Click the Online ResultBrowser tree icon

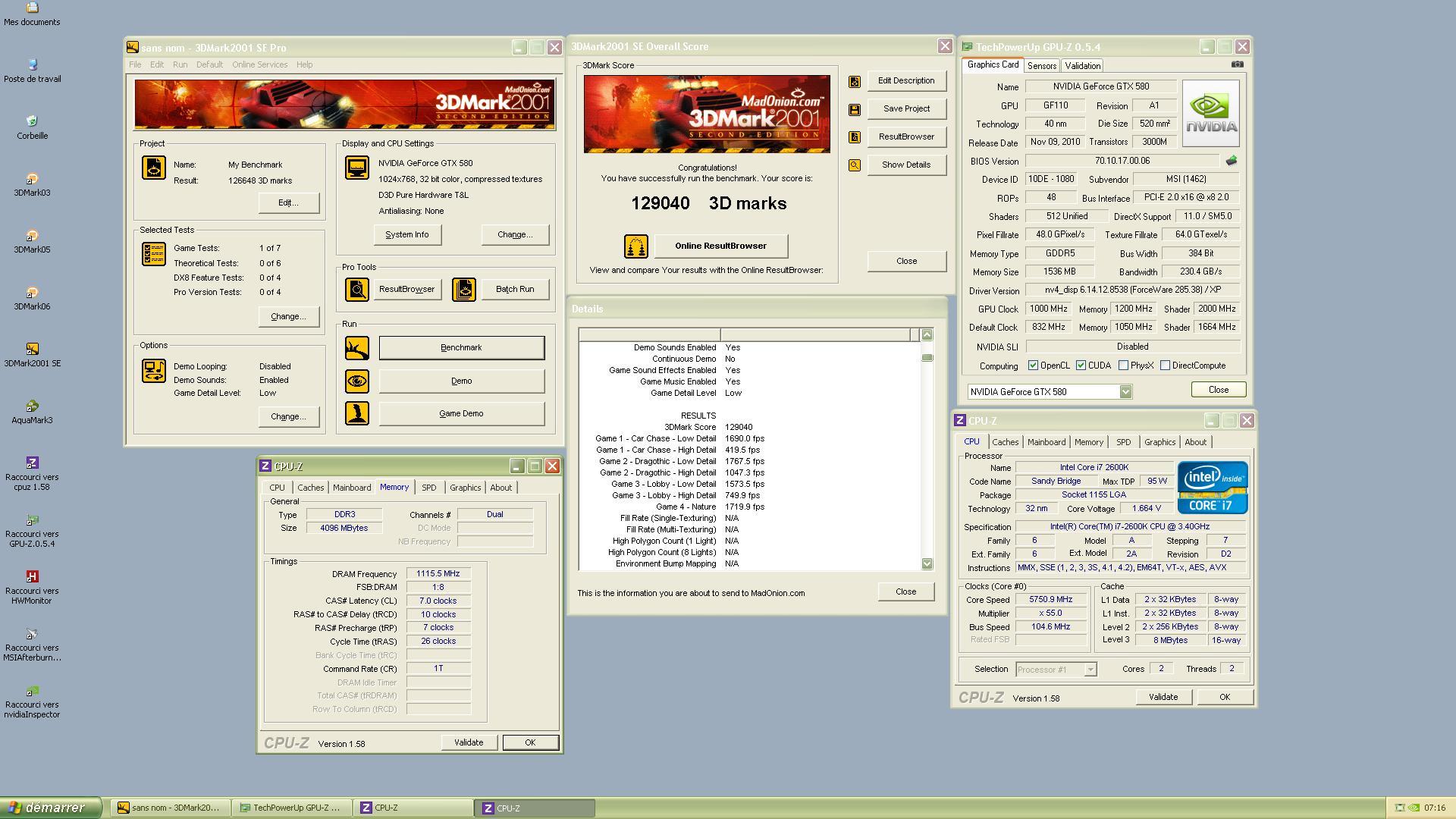tap(636, 246)
